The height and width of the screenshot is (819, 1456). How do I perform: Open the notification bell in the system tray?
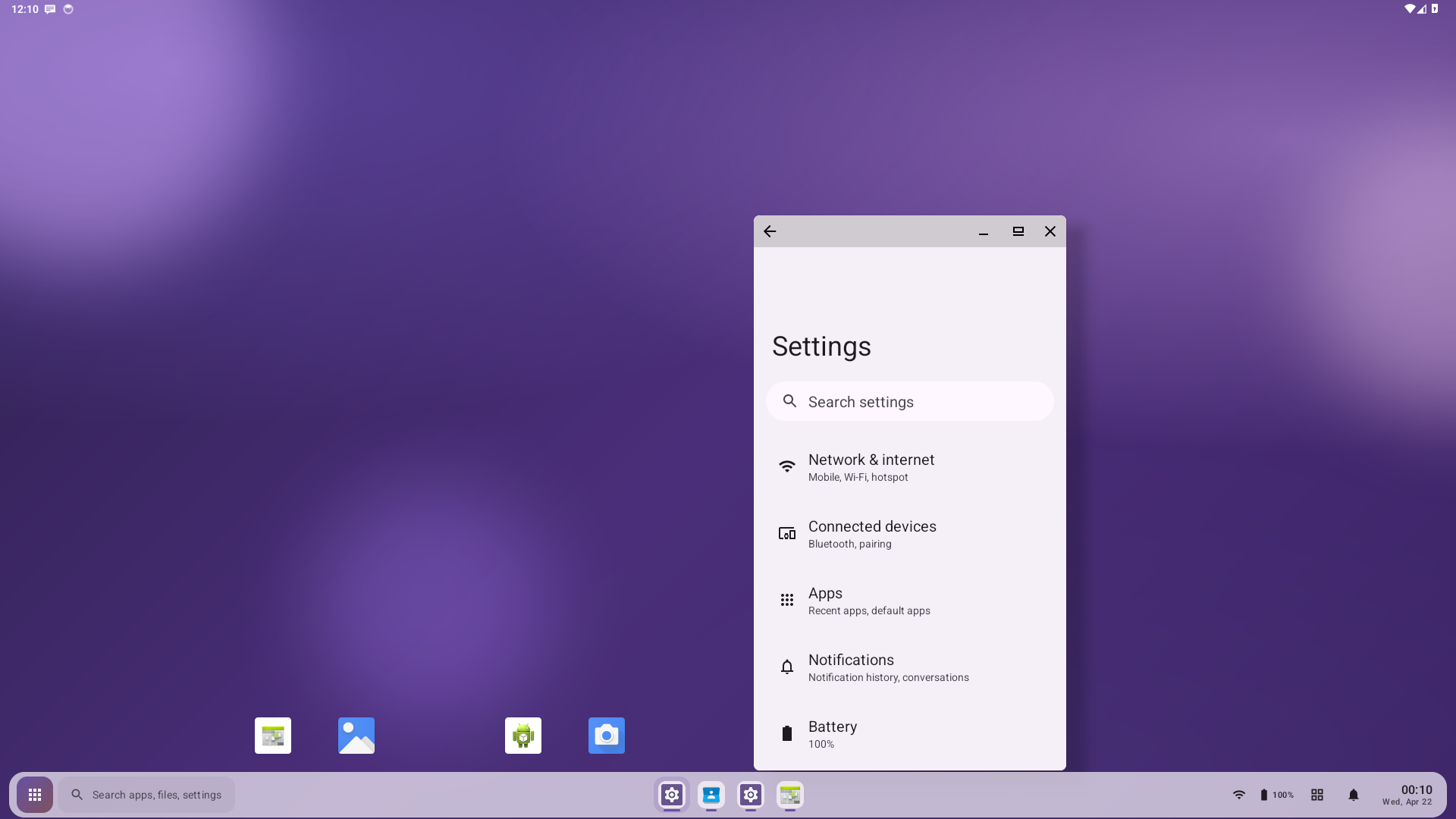(1354, 795)
